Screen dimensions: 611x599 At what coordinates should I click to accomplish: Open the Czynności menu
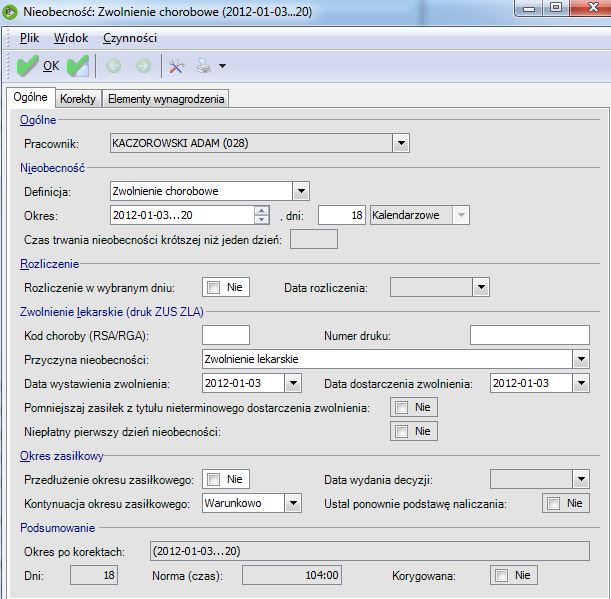[x=130, y=38]
